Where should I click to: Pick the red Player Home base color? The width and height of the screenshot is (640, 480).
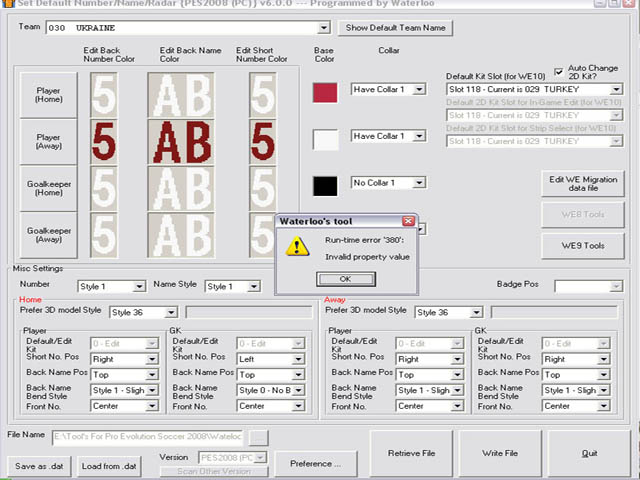(x=325, y=93)
